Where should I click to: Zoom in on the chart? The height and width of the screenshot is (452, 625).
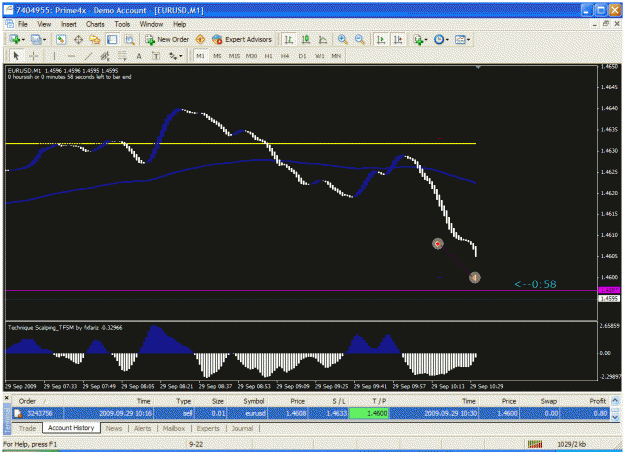(342, 39)
